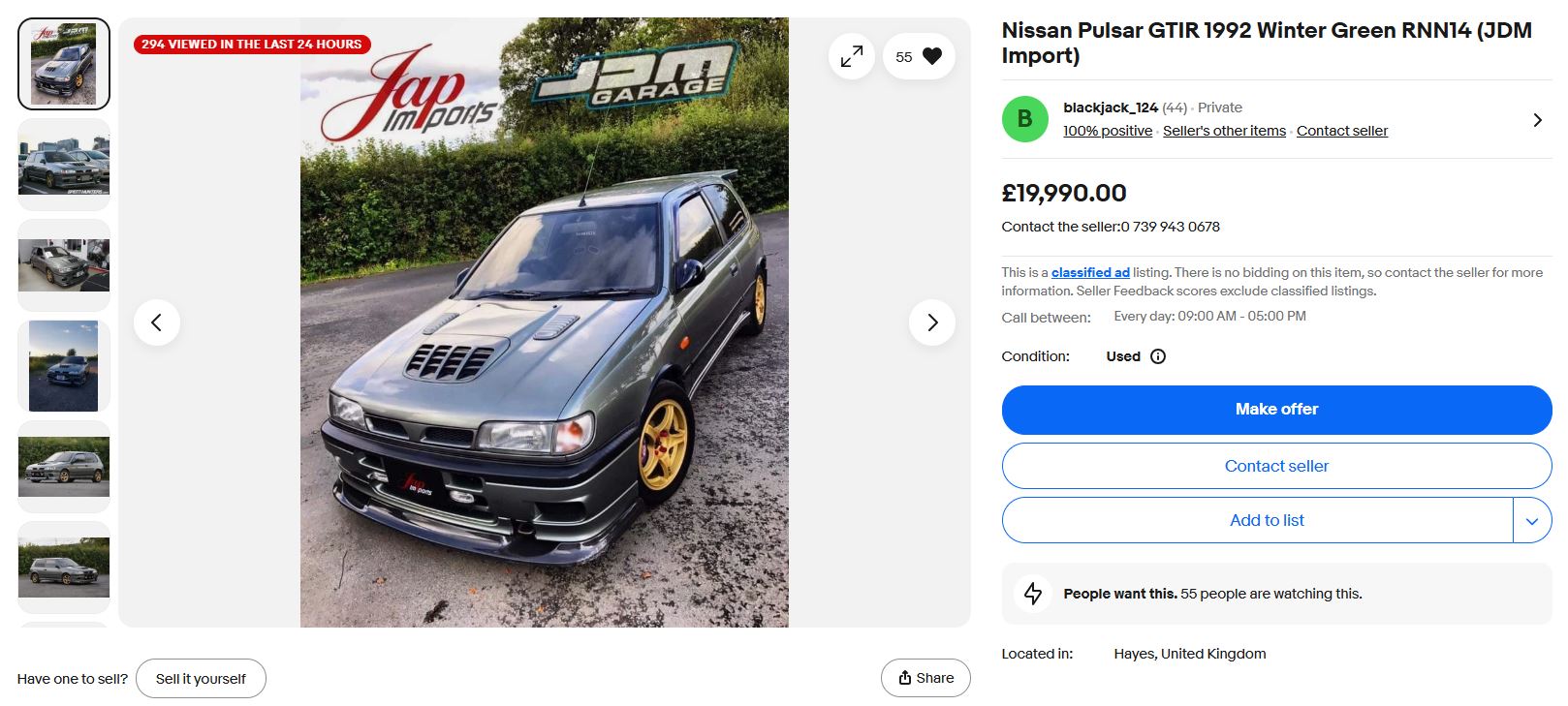Click Sell it yourself button
1568x706 pixels.
[x=201, y=679]
